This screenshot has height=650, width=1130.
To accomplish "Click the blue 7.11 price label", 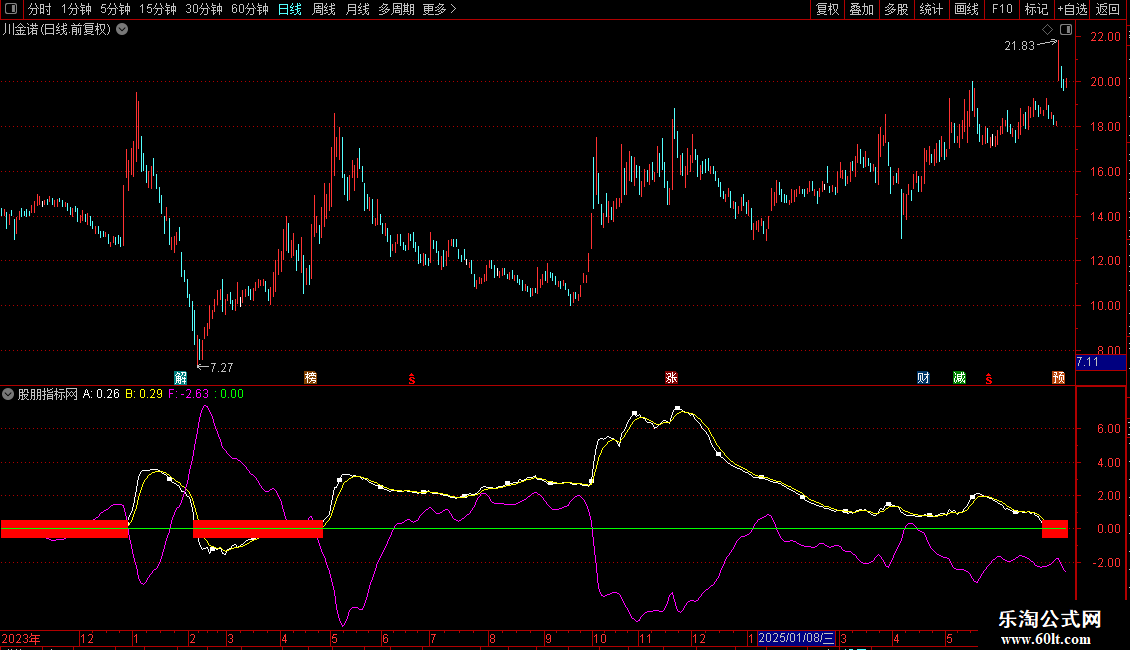I will (1087, 361).
